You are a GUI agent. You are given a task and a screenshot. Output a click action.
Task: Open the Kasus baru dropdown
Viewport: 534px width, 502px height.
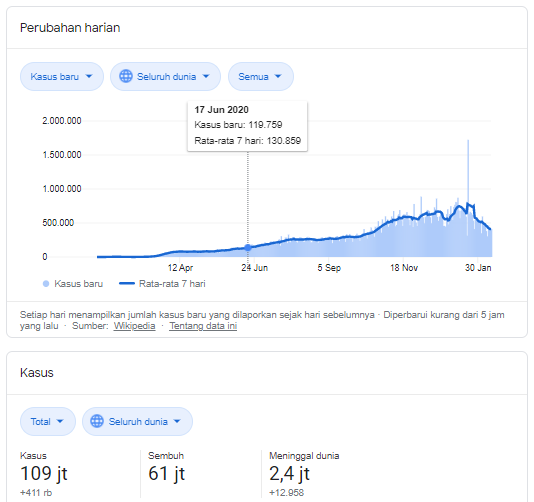(62, 77)
